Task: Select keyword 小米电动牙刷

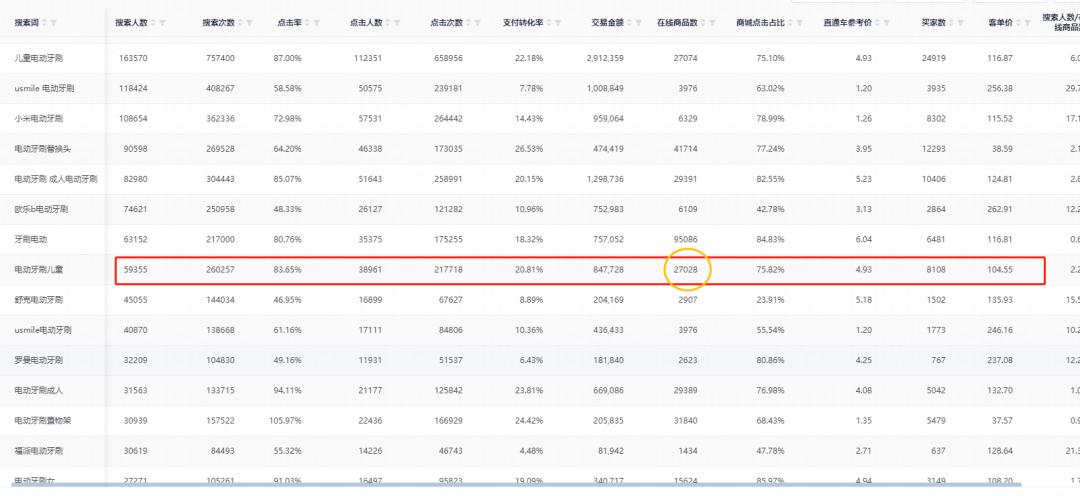Action: pyautogui.click(x=39, y=118)
